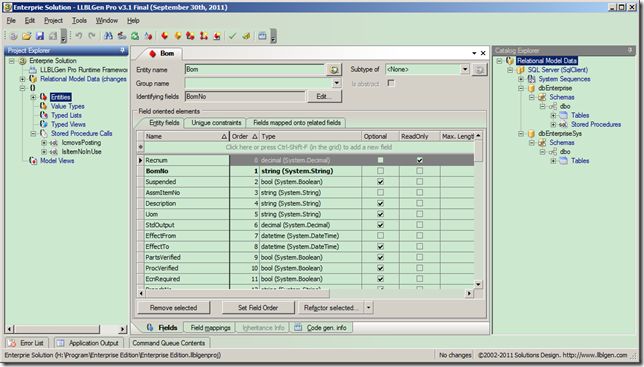
Task: Click the green refresh/sync toolbar icon
Action: (135, 36)
